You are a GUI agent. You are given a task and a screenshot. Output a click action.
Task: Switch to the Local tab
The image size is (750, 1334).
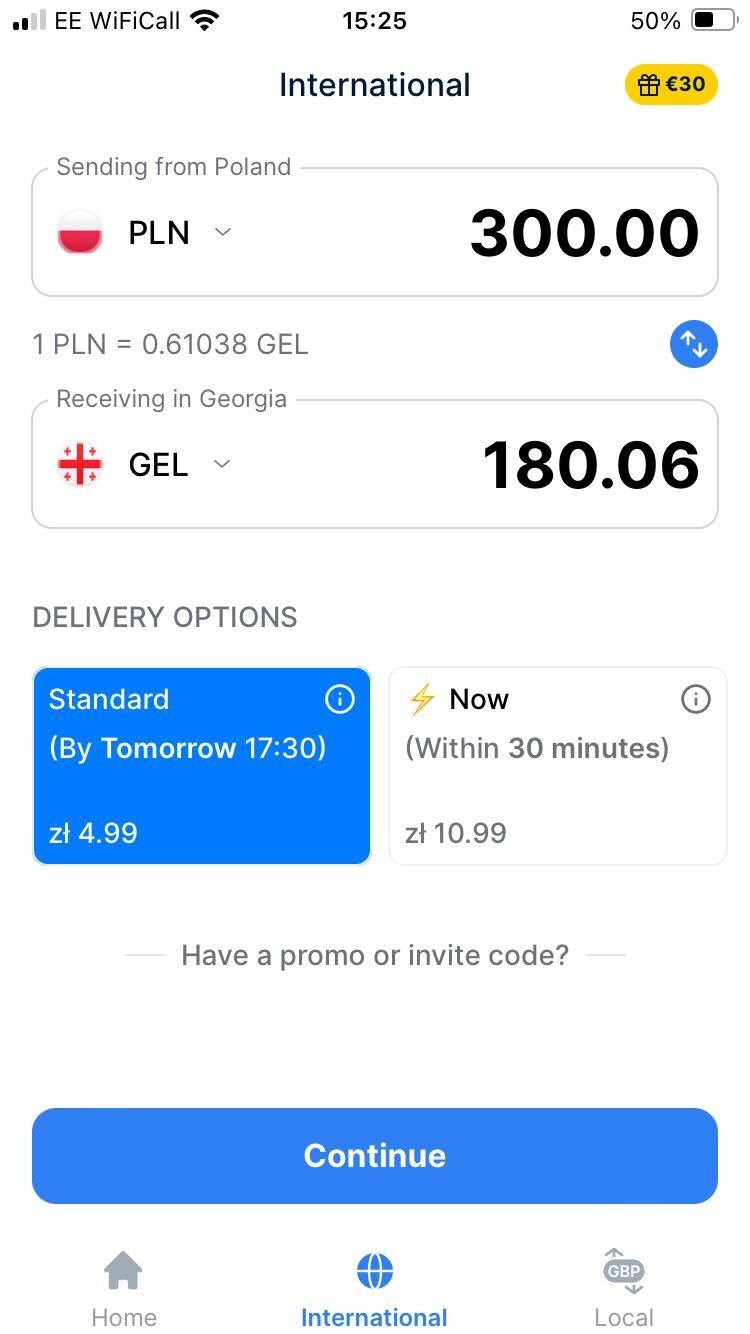pos(624,1289)
